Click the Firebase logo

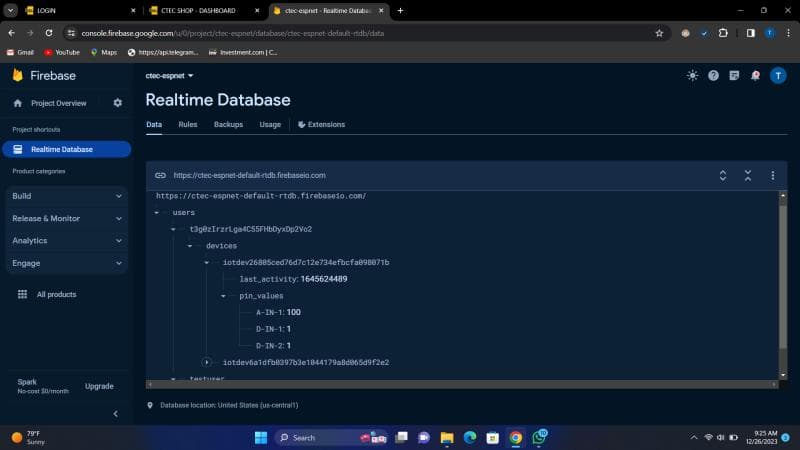coord(18,76)
